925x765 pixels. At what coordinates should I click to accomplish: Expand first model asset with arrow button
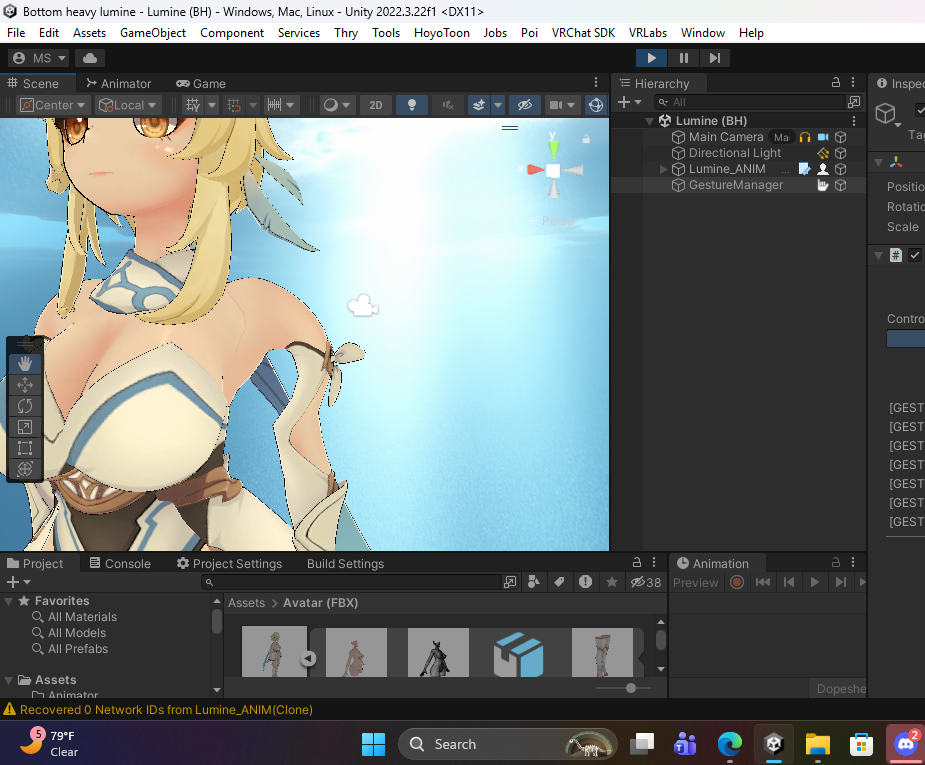(309, 658)
